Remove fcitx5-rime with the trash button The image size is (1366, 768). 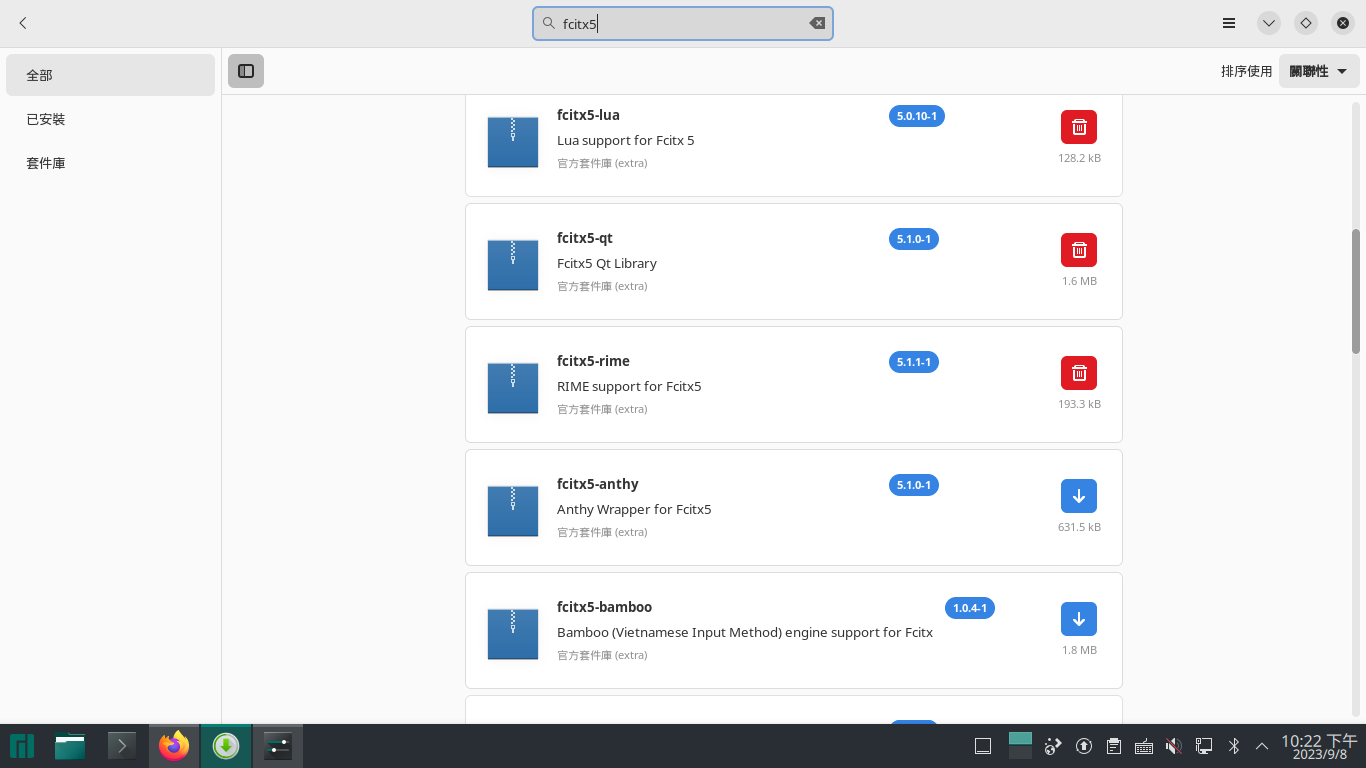pos(1079,373)
